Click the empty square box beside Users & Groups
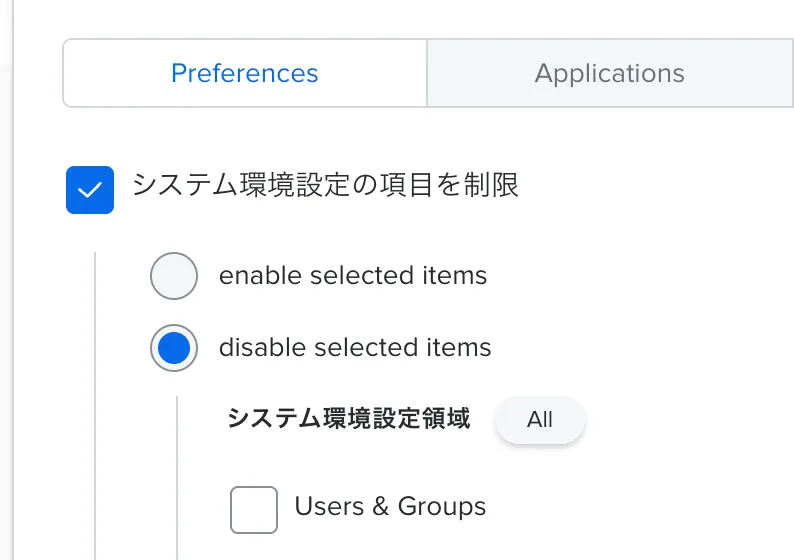 tap(254, 509)
